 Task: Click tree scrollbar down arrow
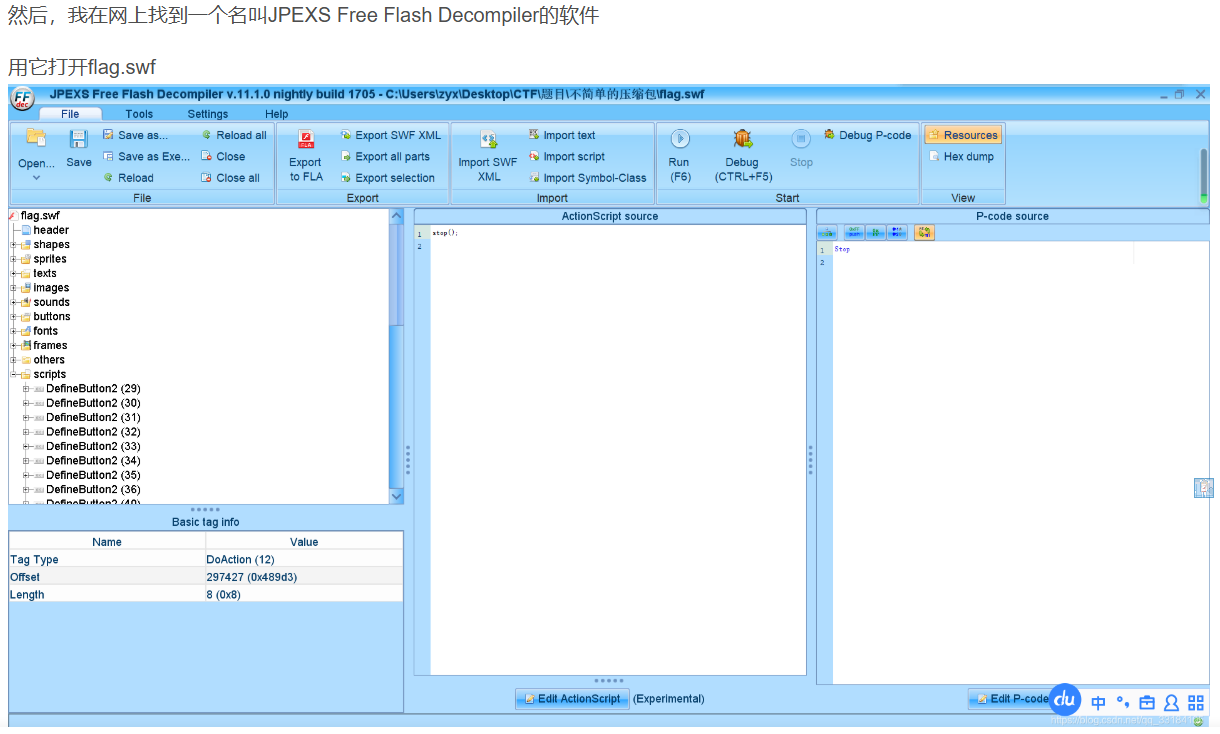[x=397, y=496]
